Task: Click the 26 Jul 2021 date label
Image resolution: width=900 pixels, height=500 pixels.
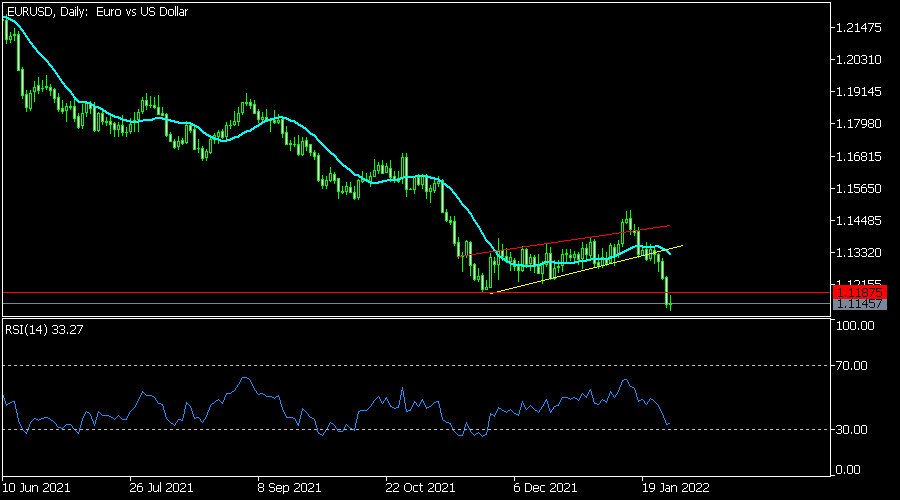Action: coord(159,489)
